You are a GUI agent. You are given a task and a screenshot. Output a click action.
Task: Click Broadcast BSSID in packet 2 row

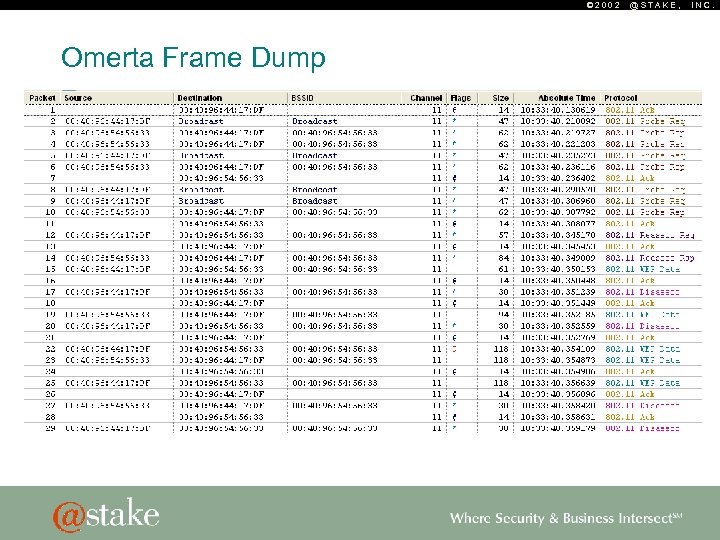(315, 121)
